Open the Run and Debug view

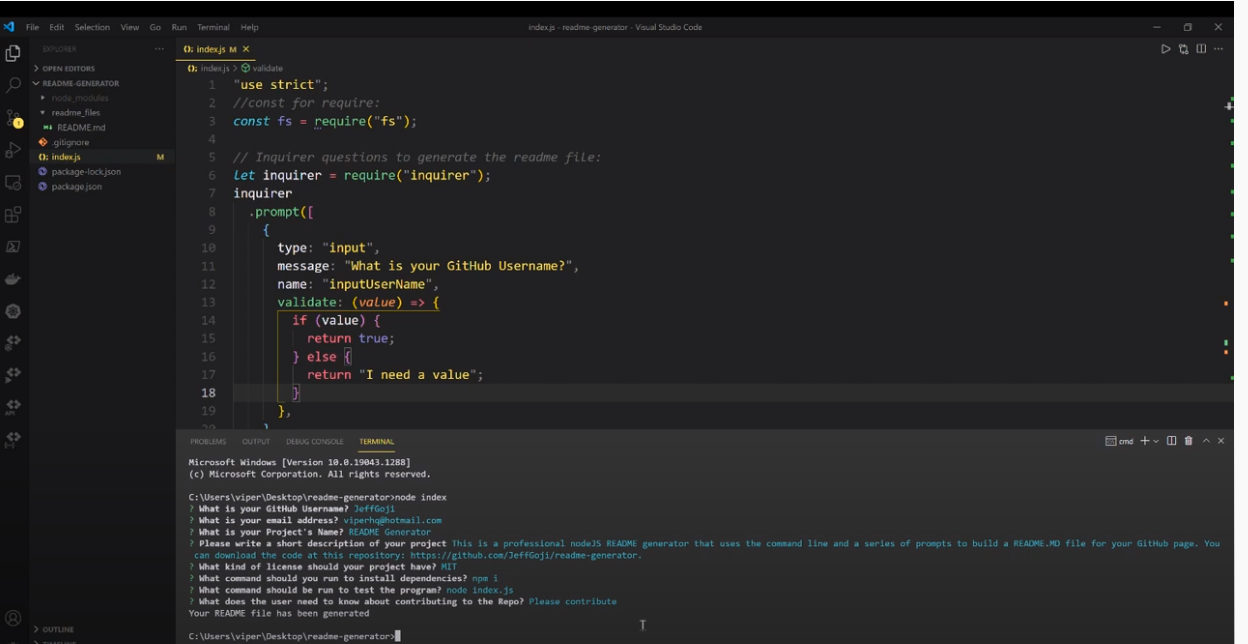pyautogui.click(x=14, y=151)
